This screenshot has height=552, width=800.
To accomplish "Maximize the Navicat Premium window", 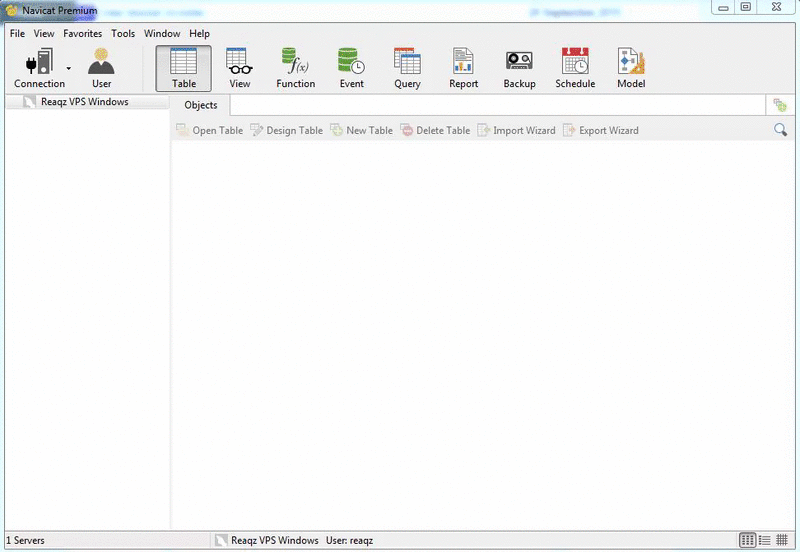I will pos(745,7).
